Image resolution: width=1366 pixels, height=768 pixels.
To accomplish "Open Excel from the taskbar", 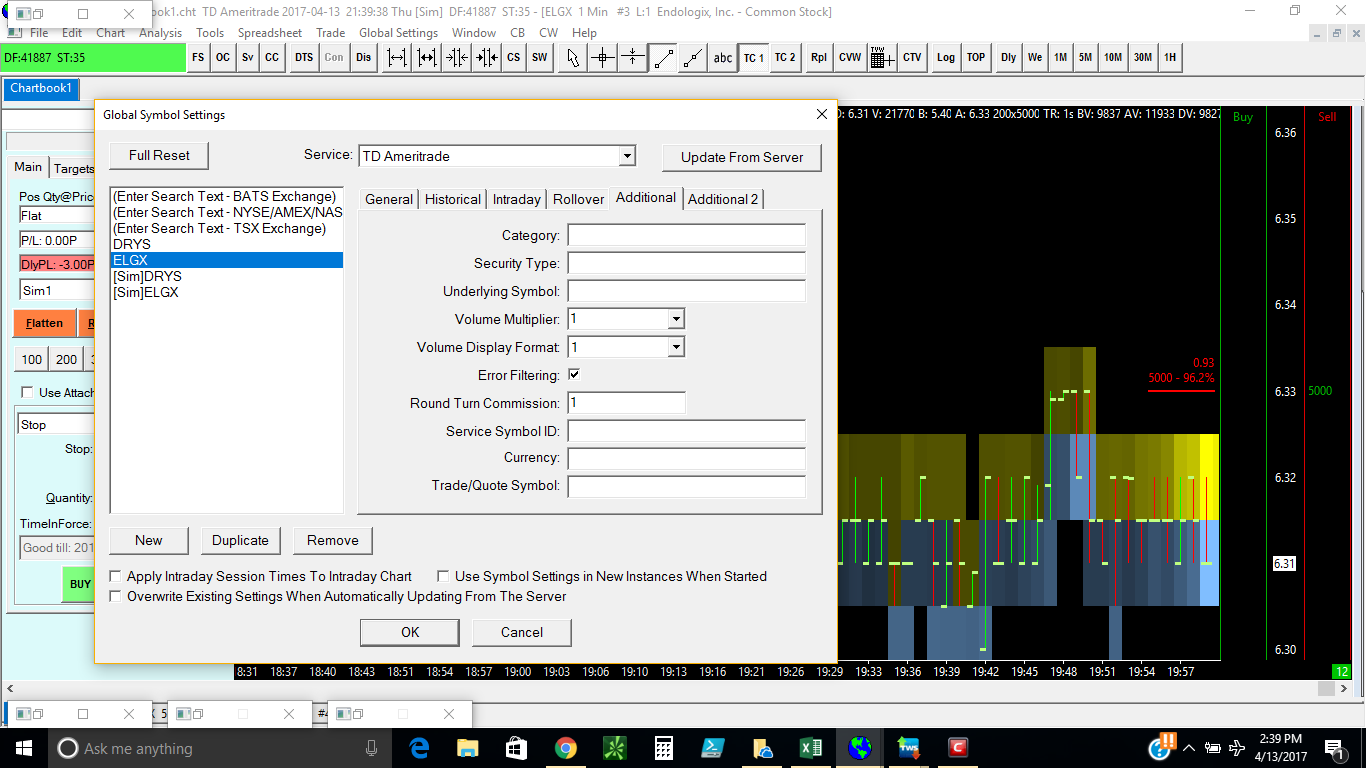I will pos(810,748).
